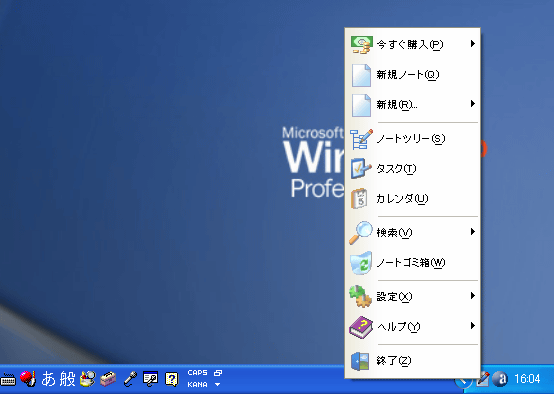Viewport: 554px width, 394px height.
Task: Open the IME Pad cup icon
Action: (x=88, y=378)
